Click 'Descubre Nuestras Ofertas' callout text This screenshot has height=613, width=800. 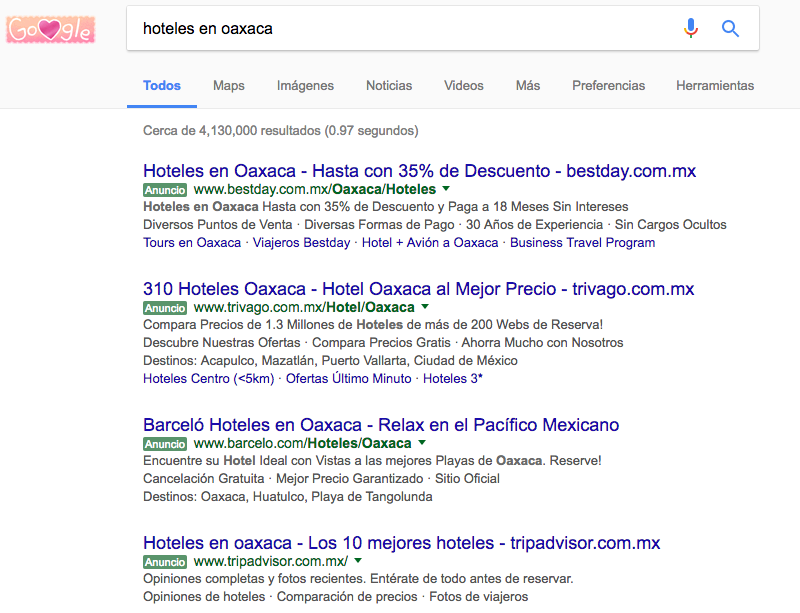(222, 342)
